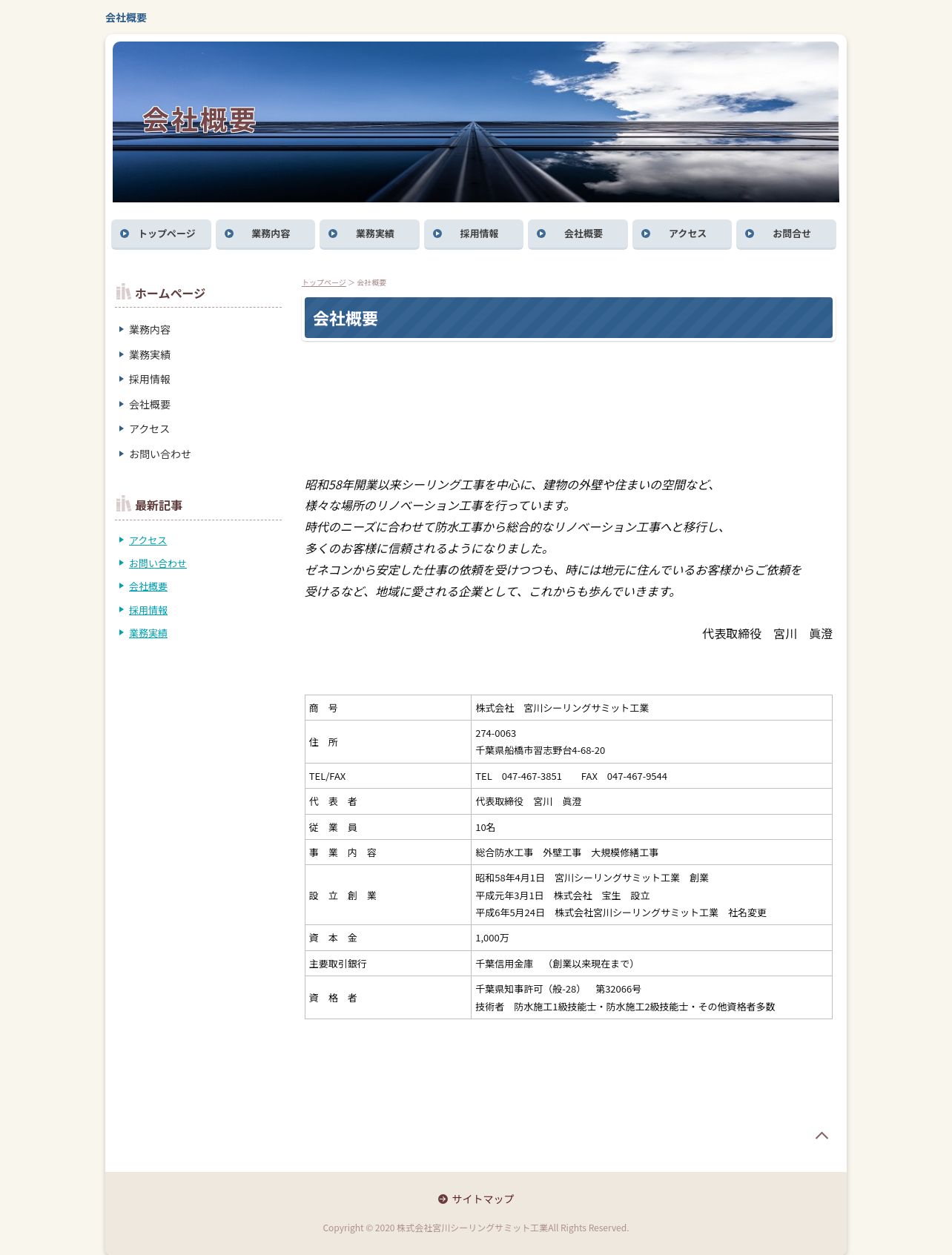The width and height of the screenshot is (952, 1255).
Task: Open 採用情報 in the navigation bar
Action: click(x=474, y=234)
